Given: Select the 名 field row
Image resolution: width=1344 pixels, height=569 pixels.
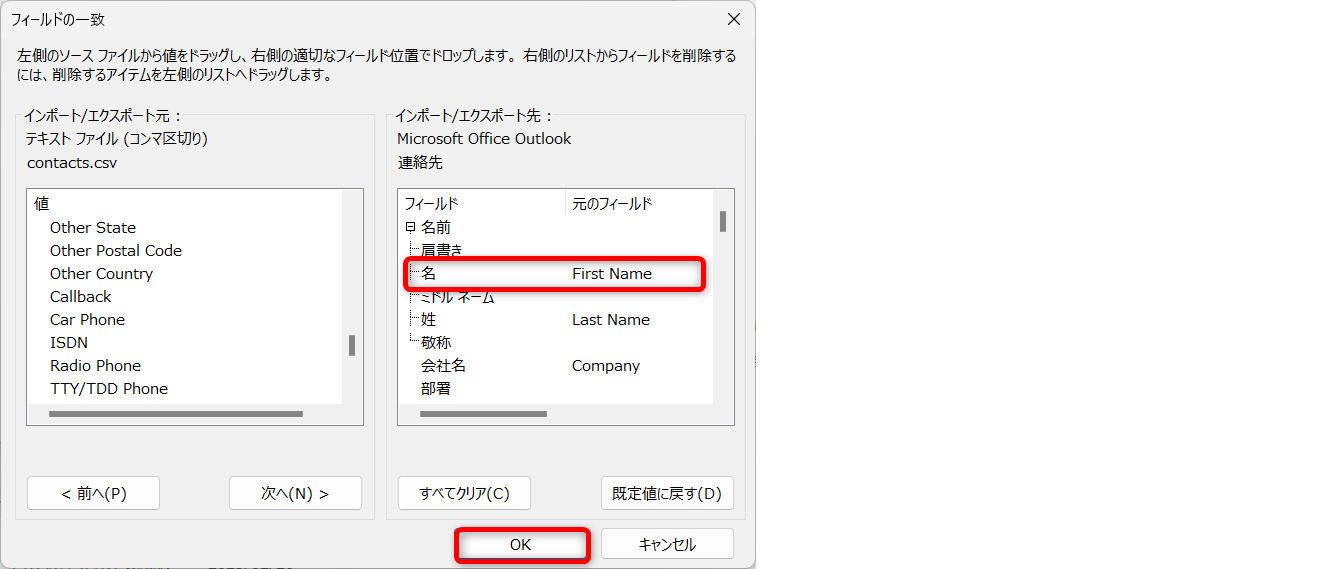Looking at the screenshot, I should click(x=429, y=273).
